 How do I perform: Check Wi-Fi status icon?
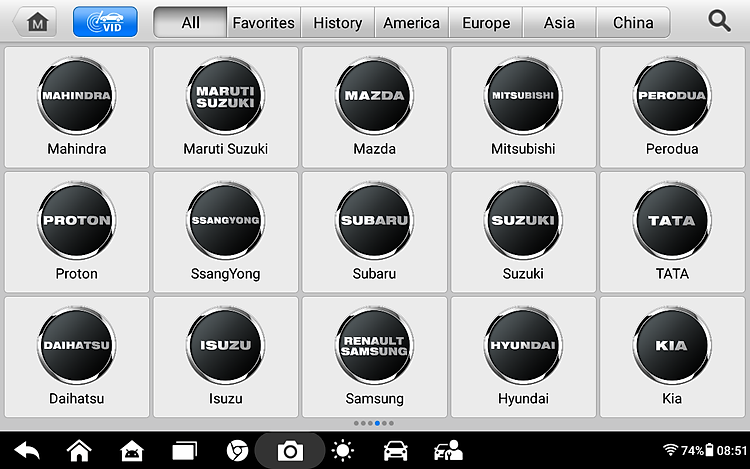[x=671, y=450]
